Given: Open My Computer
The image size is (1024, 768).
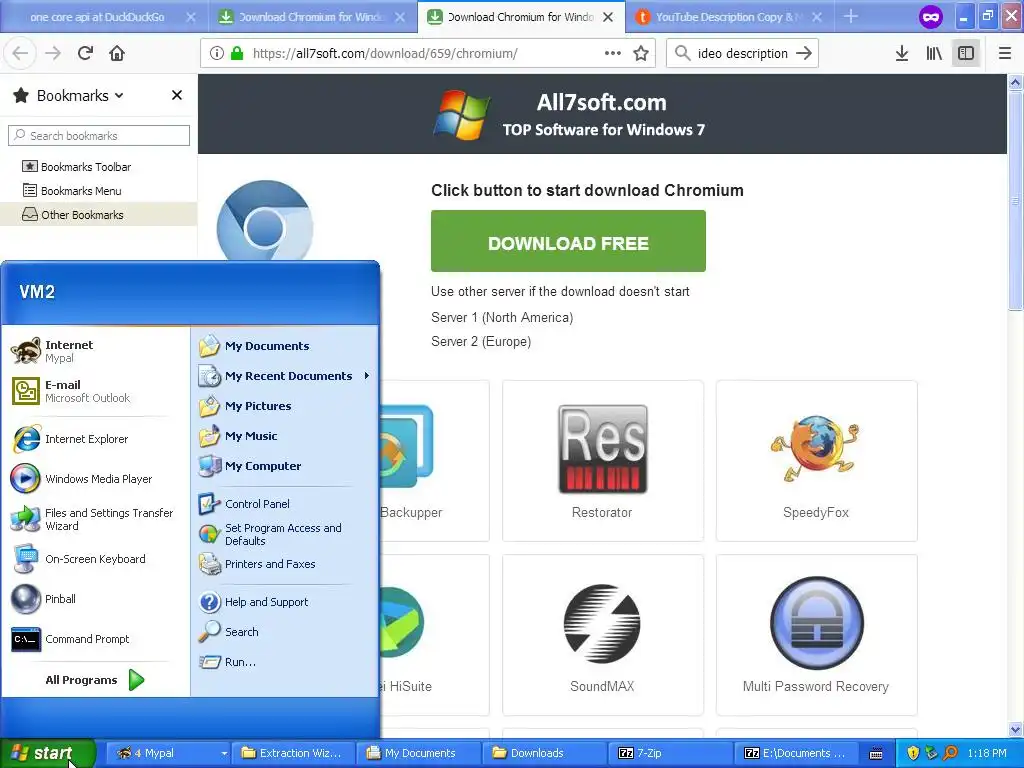Looking at the screenshot, I should pyautogui.click(x=284, y=466).
